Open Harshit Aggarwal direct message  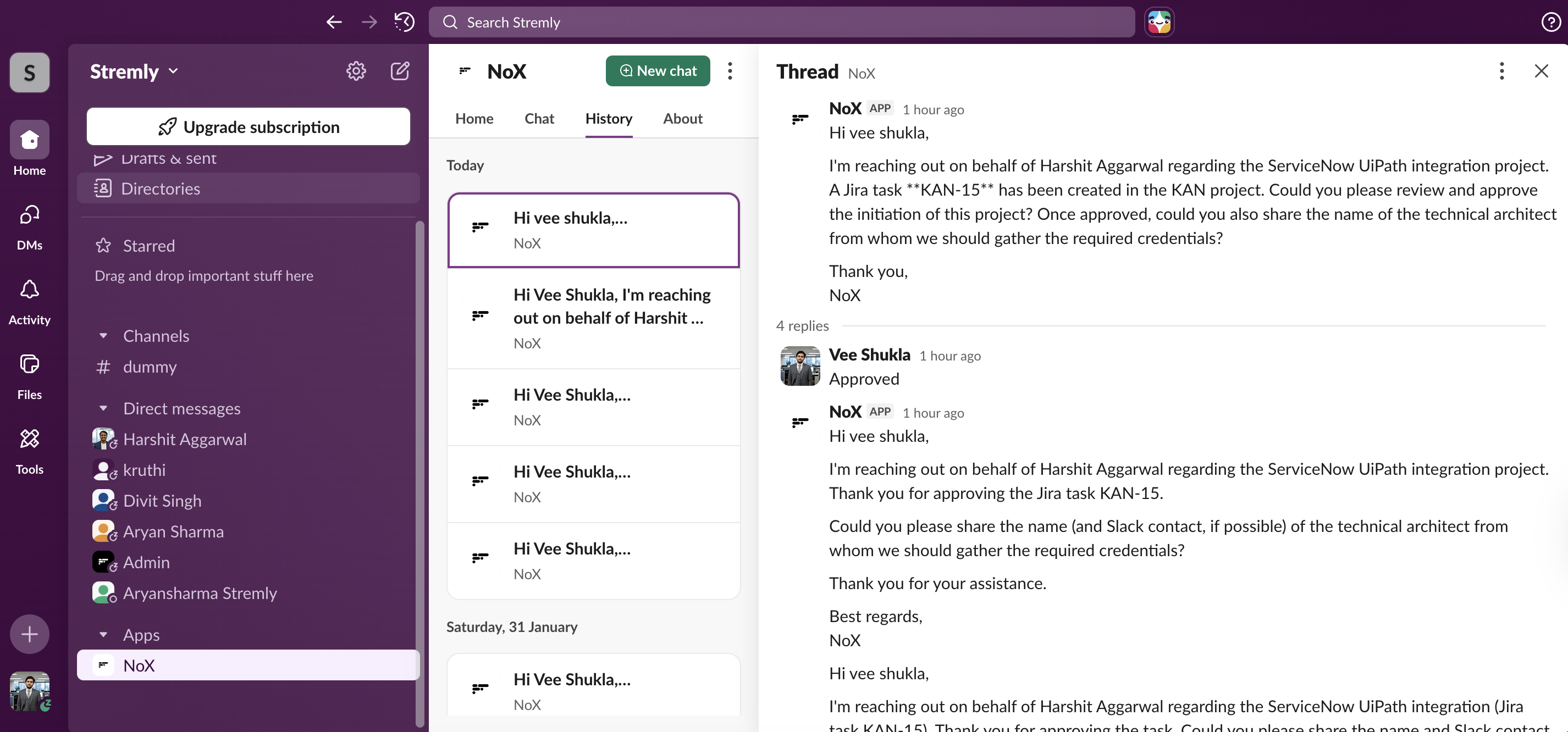[x=184, y=439]
